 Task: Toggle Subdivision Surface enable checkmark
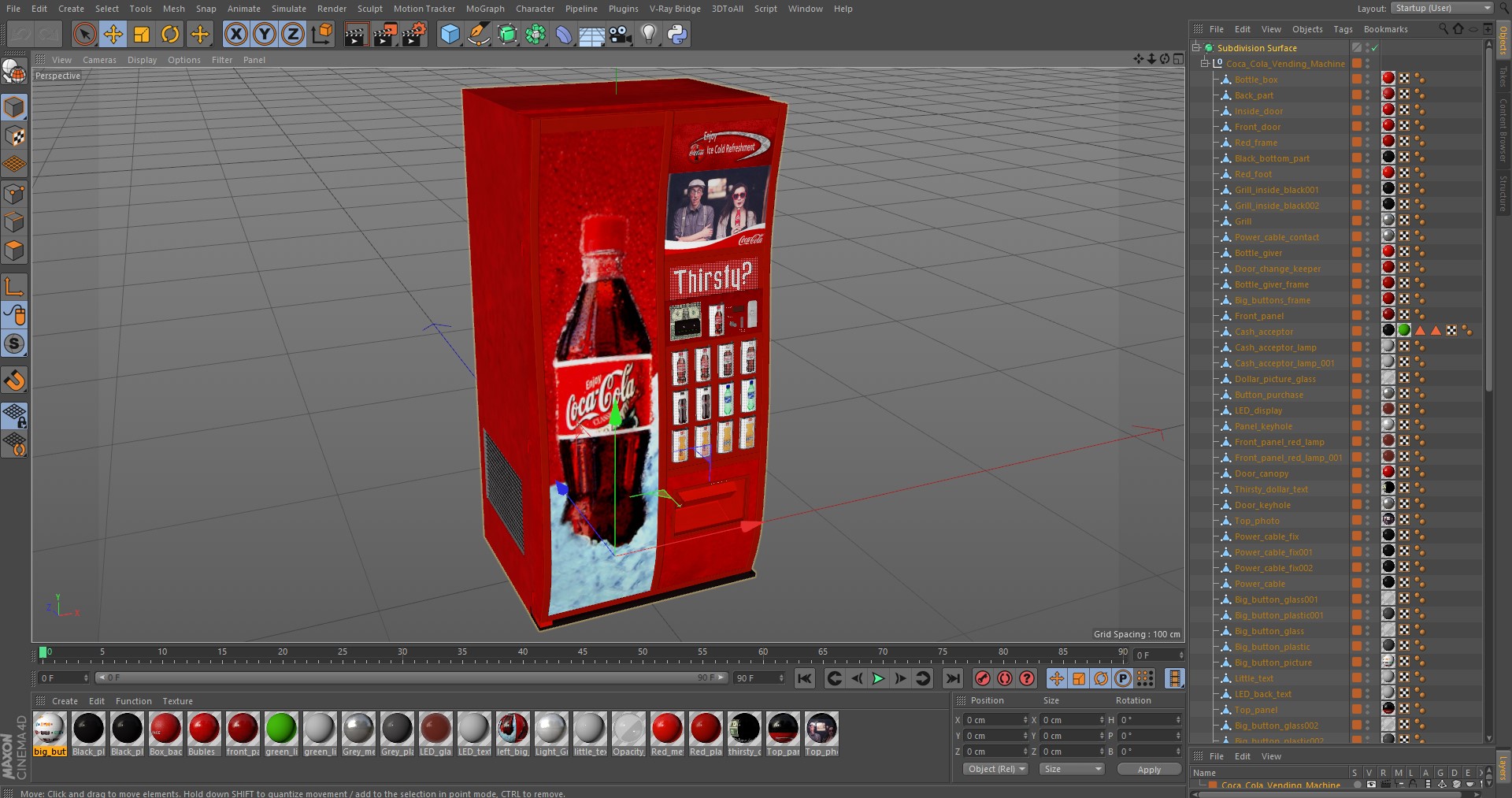1374,48
